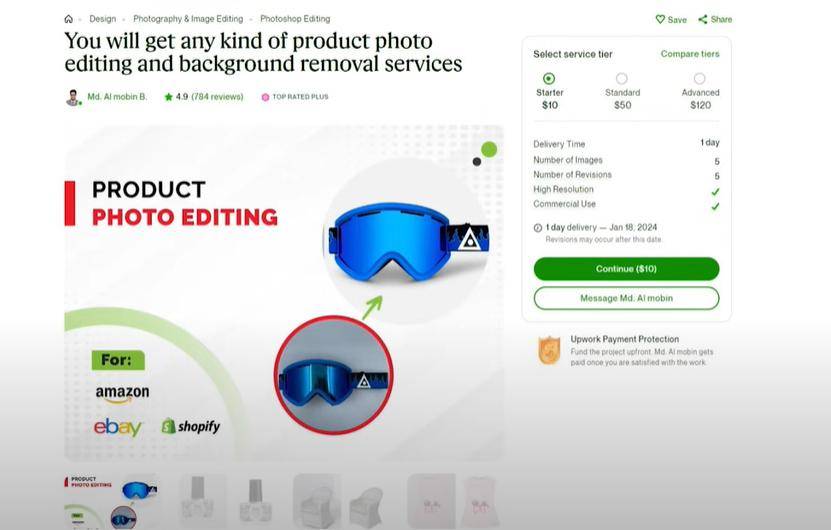Click the Upwork Payment Protection shield icon
831x530 pixels.
tap(549, 350)
